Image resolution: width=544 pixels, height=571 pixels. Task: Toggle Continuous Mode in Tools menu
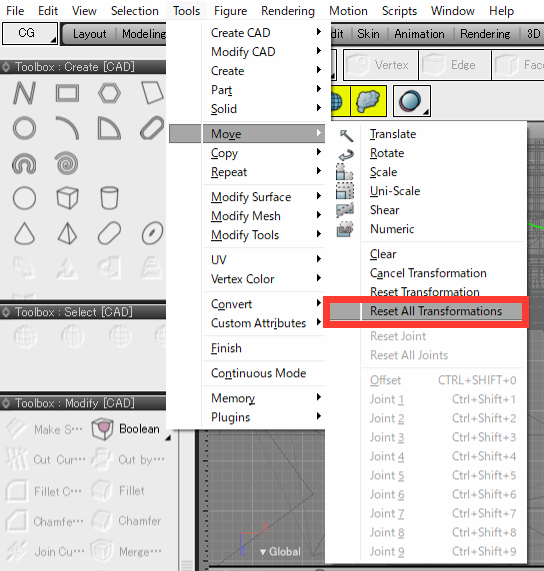pos(259,373)
